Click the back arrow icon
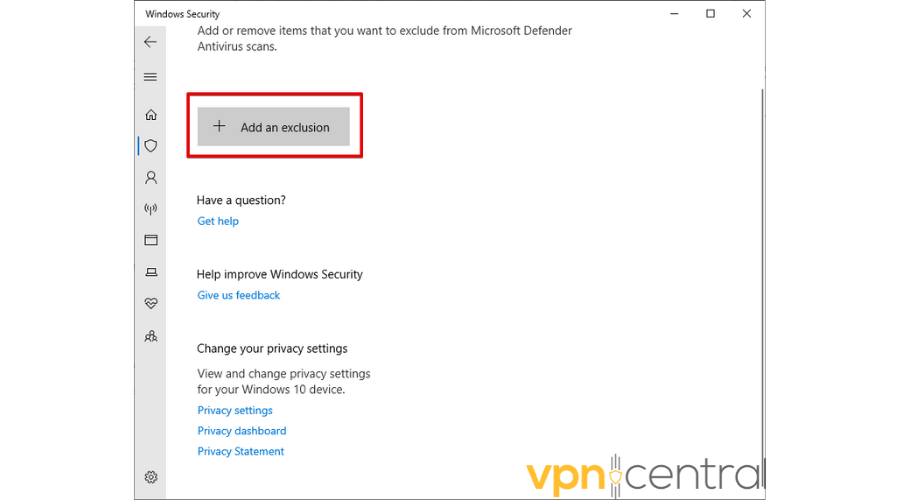 pyautogui.click(x=150, y=42)
